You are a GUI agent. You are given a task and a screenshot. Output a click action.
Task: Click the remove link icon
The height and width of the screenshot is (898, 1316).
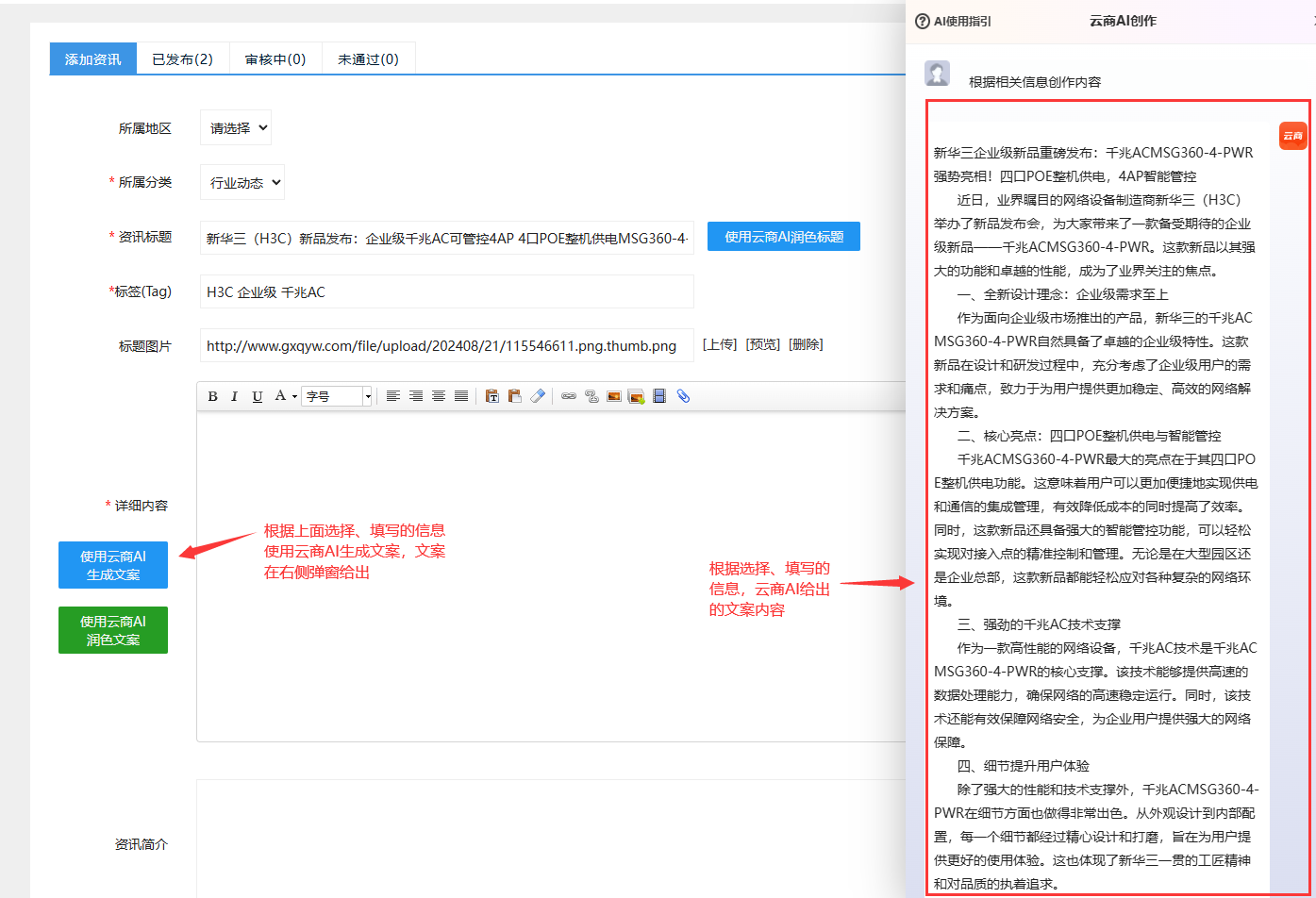591,396
